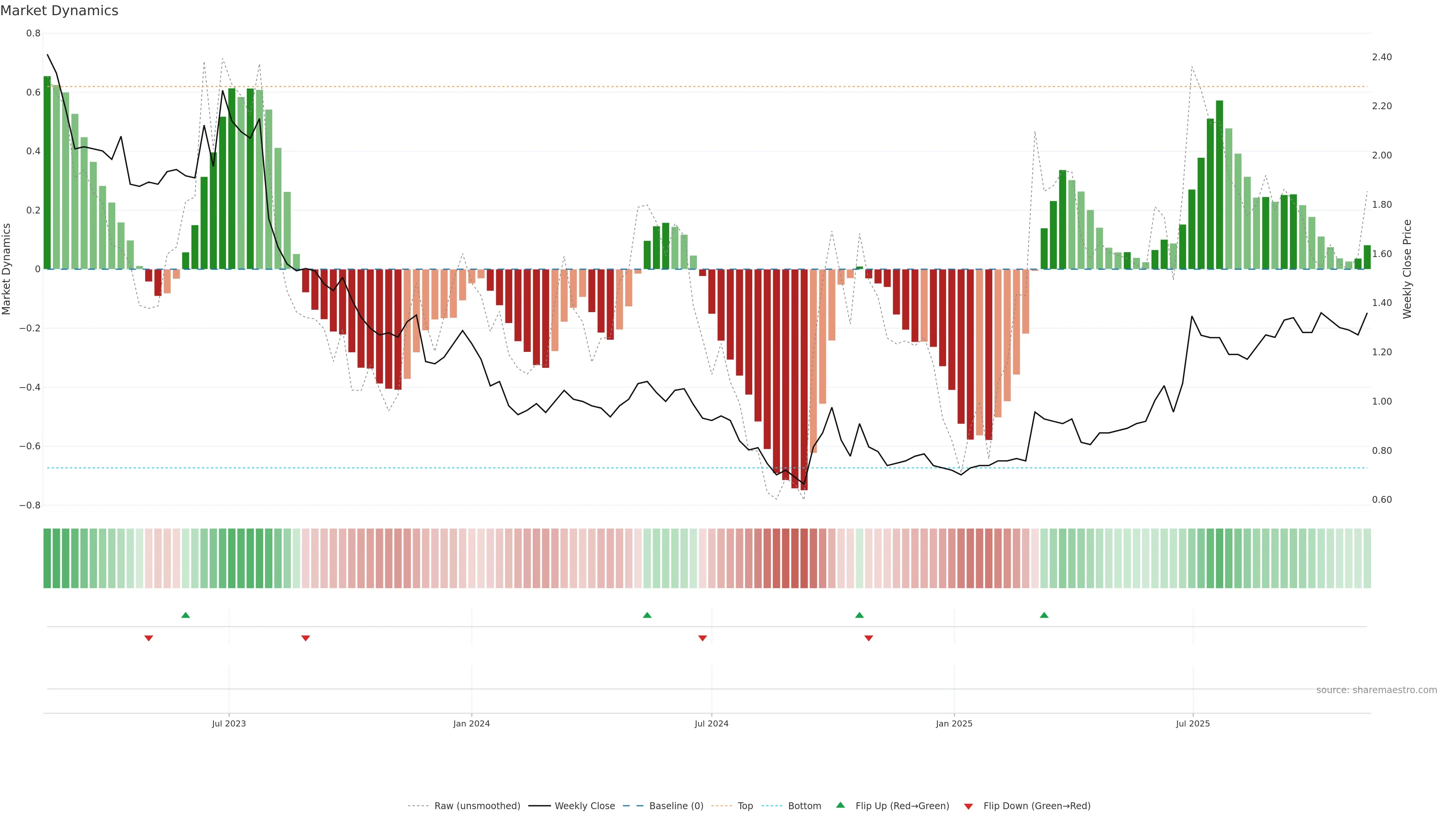Screen dimensions: 1456x819
Task: Click the Market Dynamics chart title
Action: pyautogui.click(x=60, y=11)
